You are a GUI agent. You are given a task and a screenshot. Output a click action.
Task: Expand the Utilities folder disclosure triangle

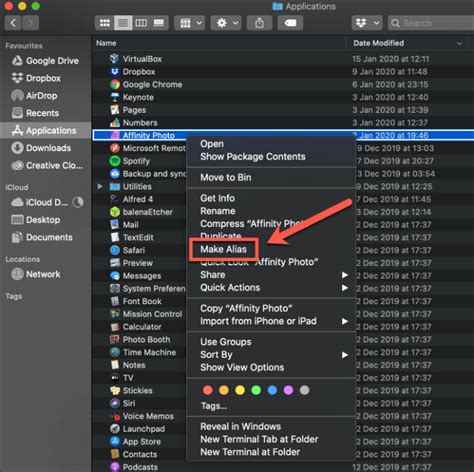point(100,186)
